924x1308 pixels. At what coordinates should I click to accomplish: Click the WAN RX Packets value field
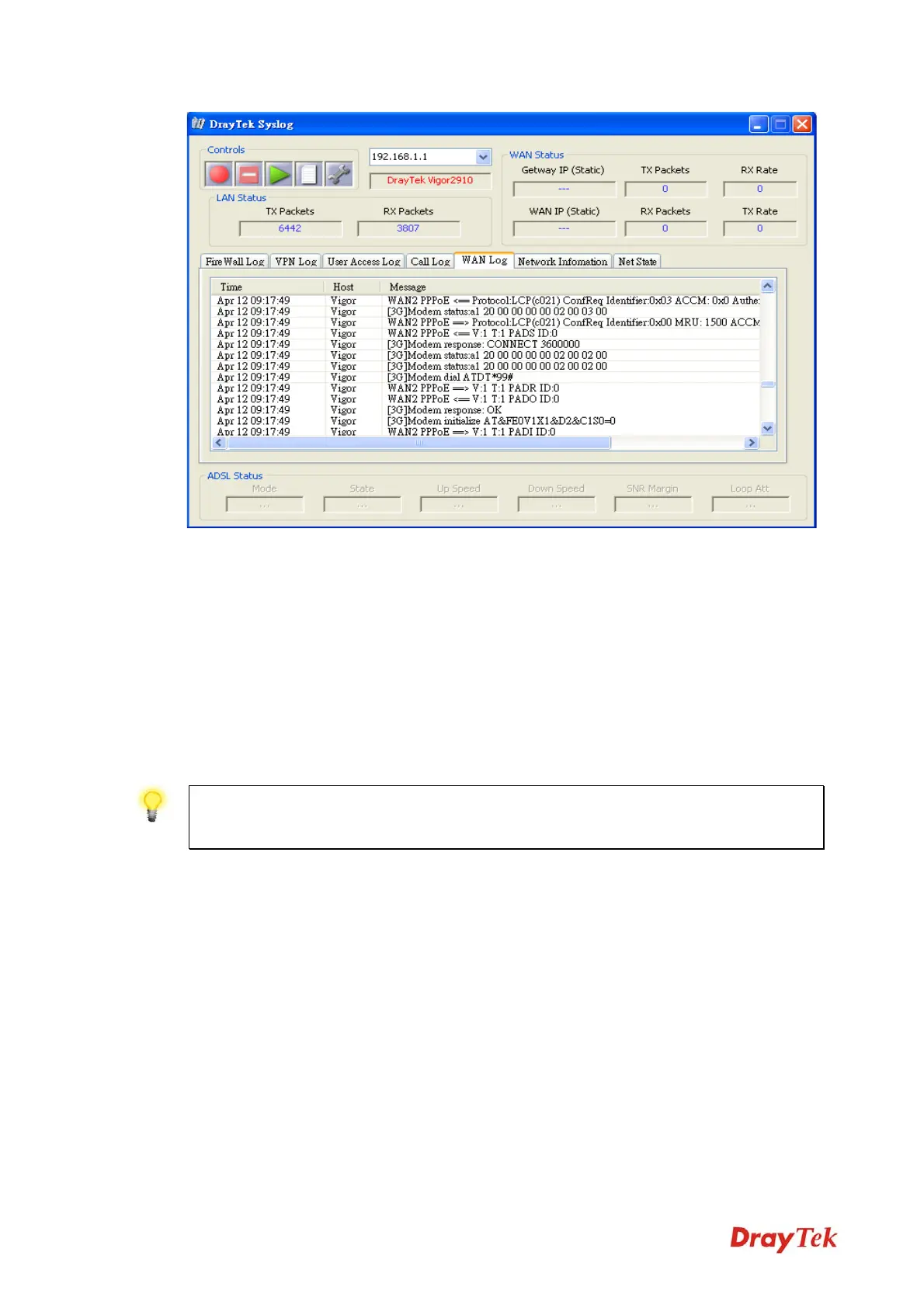[665, 228]
